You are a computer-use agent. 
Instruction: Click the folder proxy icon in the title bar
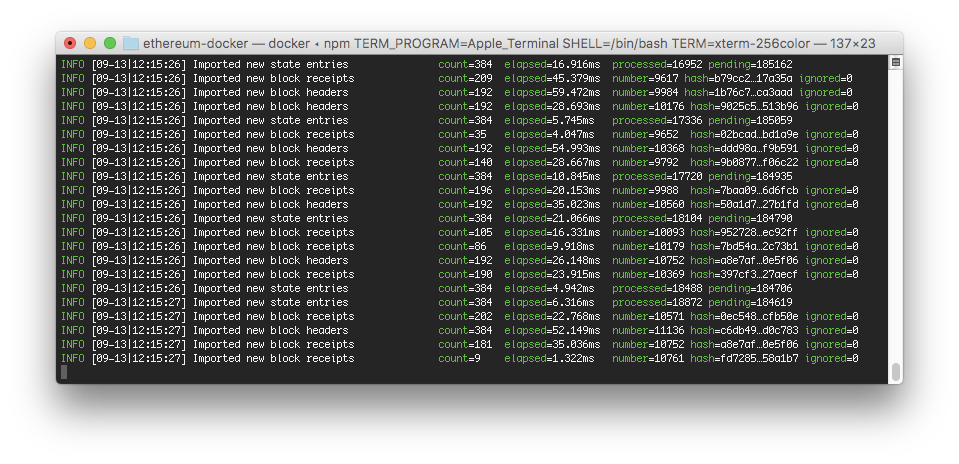click(x=130, y=43)
